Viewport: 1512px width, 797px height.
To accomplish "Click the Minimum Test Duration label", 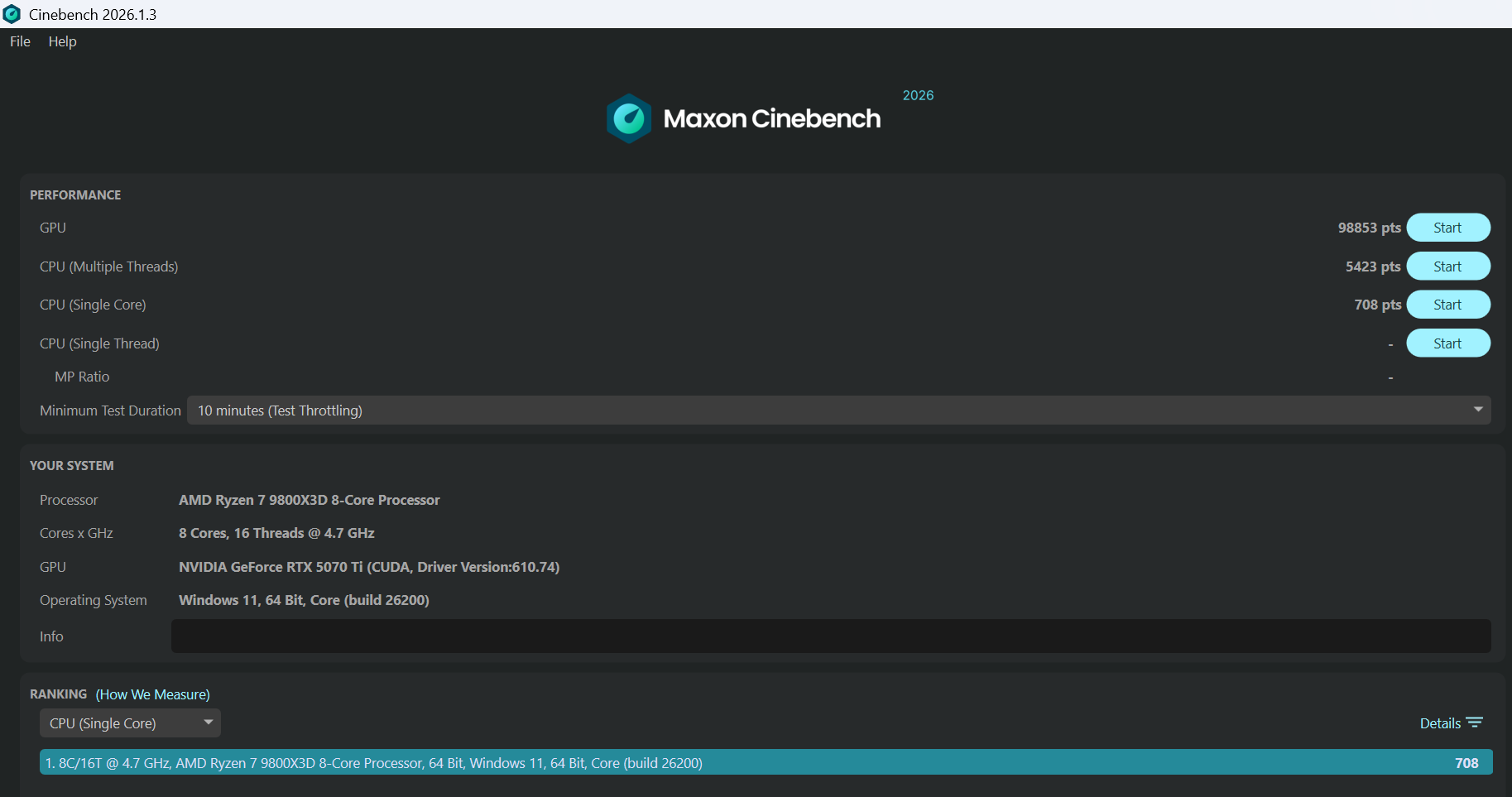I will click(x=110, y=411).
